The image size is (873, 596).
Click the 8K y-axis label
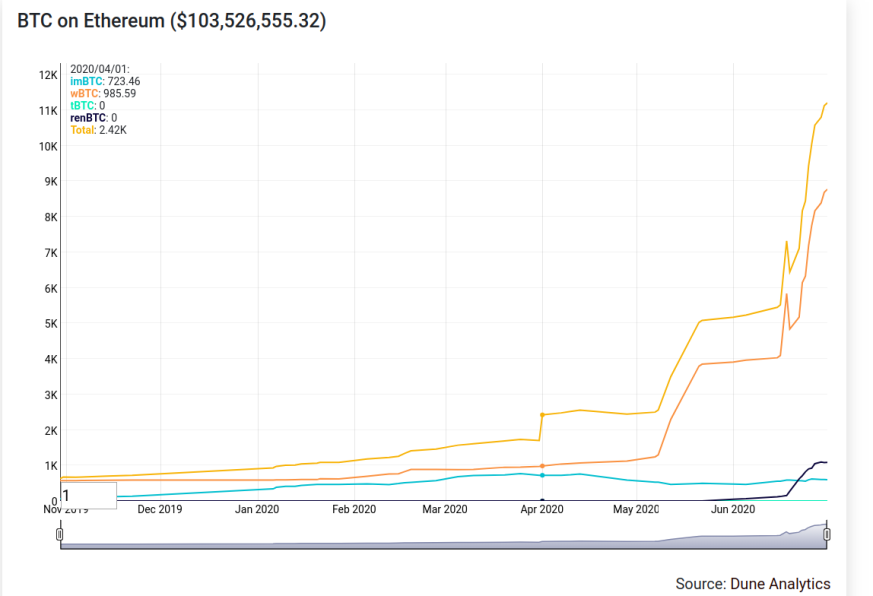coord(51,217)
